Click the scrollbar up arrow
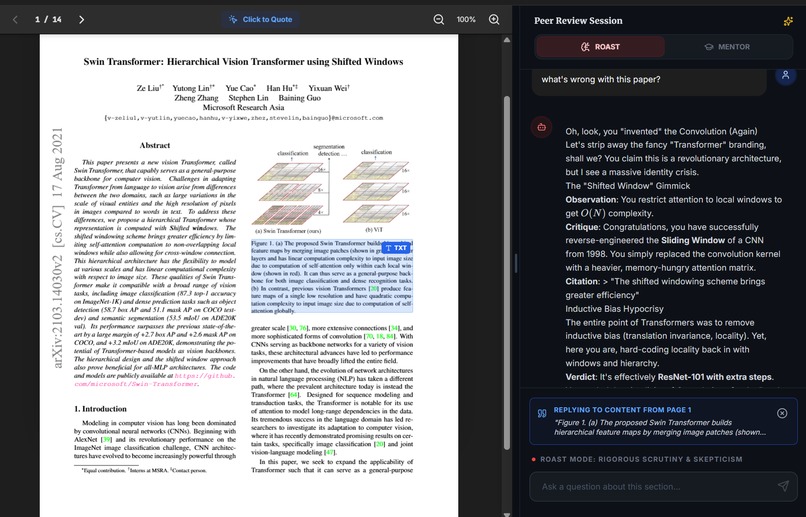Image resolution: width=806 pixels, height=517 pixels. [x=507, y=40]
